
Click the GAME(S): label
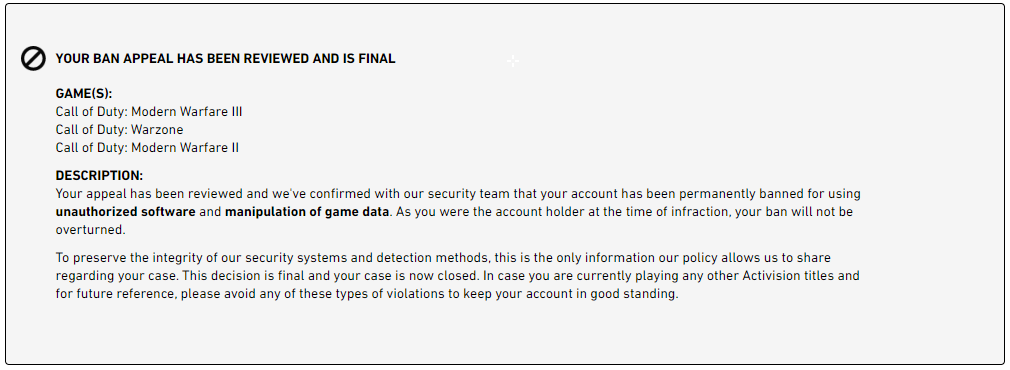point(84,94)
